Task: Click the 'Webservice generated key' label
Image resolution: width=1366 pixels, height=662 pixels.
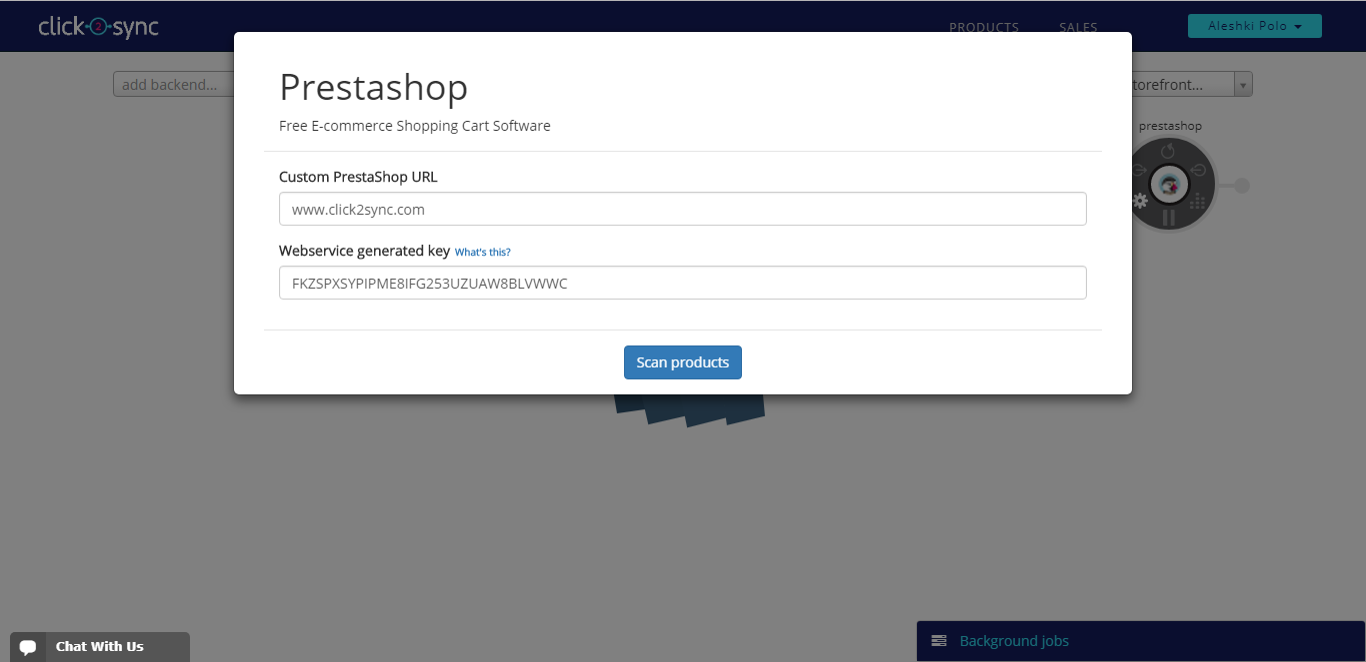Action: click(x=364, y=251)
